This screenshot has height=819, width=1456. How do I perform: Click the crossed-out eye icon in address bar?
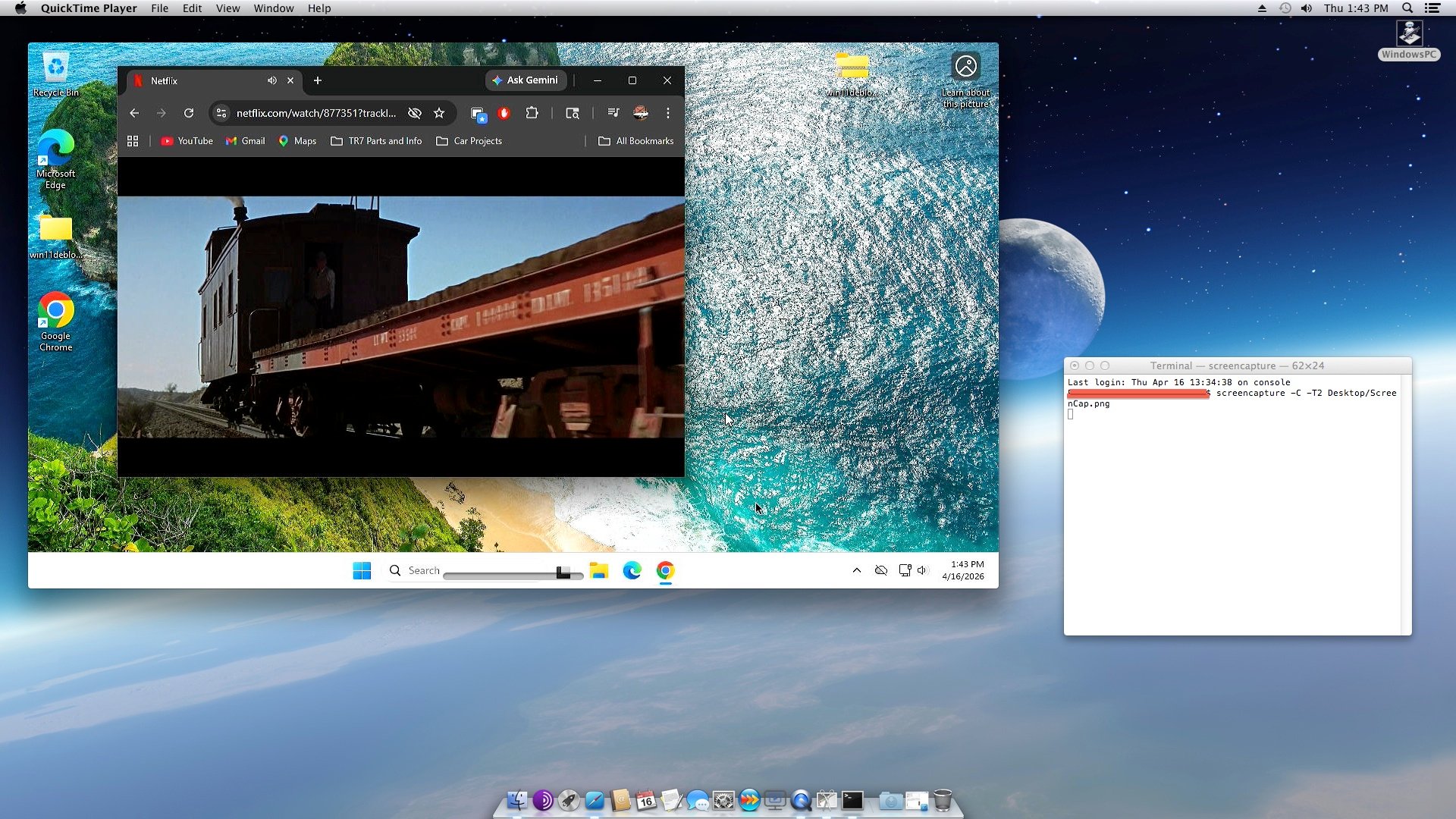pyautogui.click(x=415, y=113)
